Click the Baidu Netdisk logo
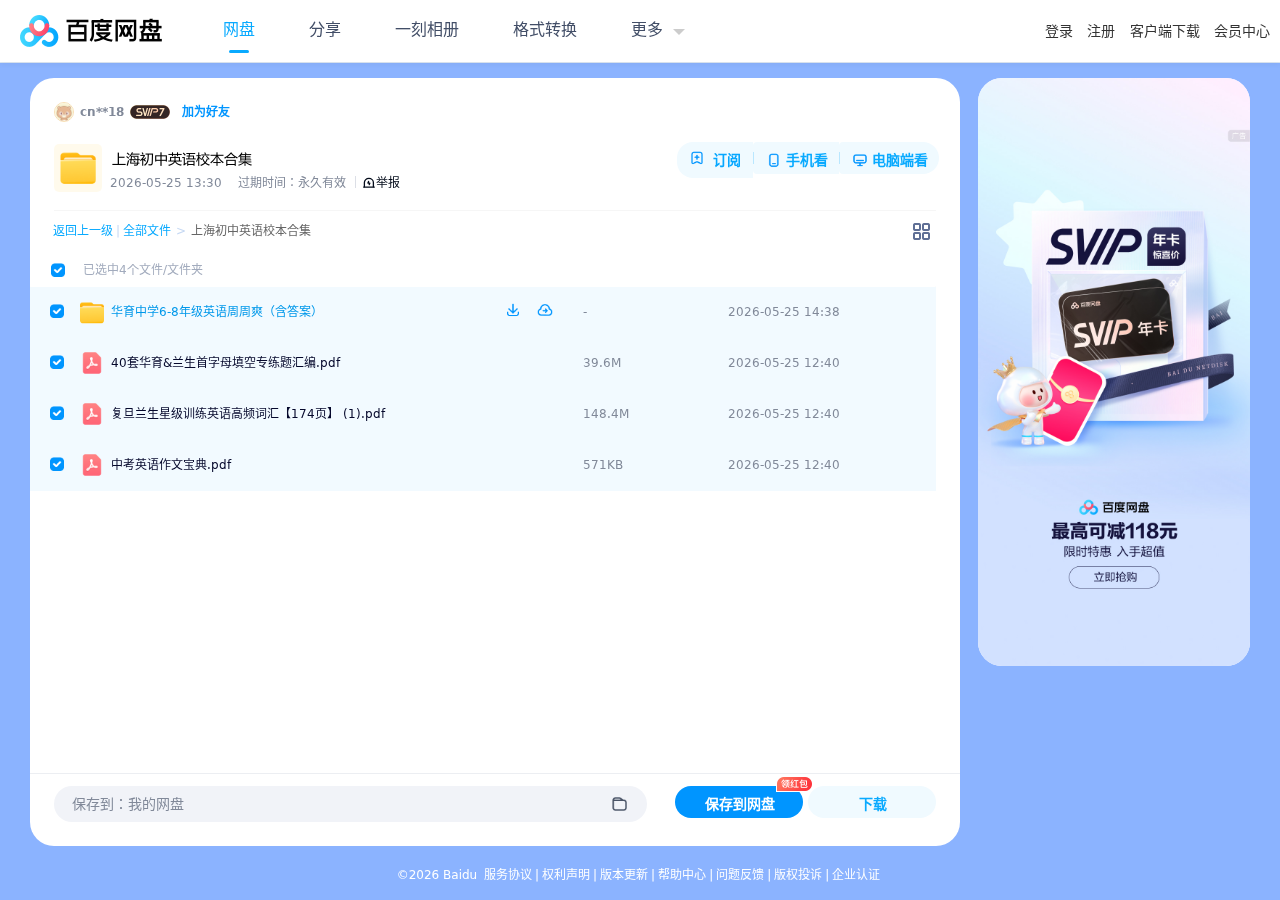1280x900 pixels. click(91, 31)
